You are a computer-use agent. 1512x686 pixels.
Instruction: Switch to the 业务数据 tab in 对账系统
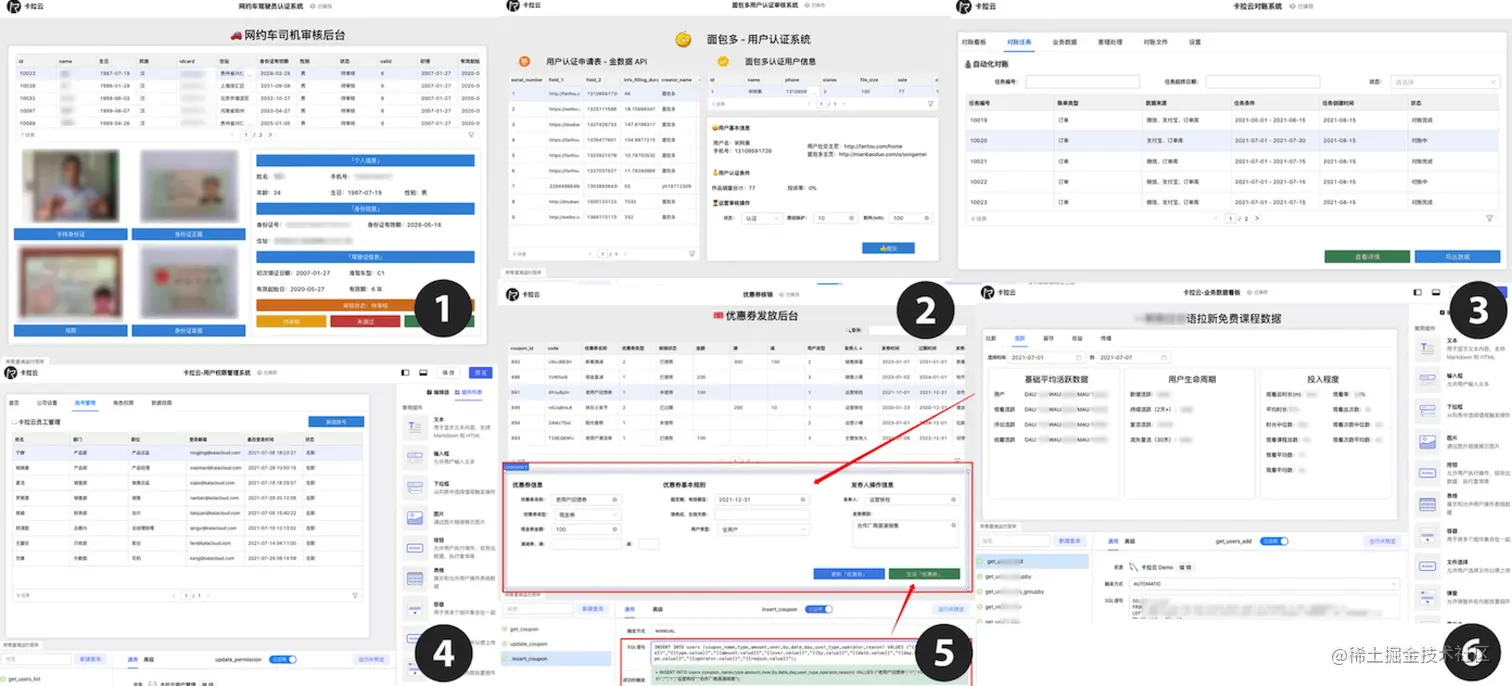coord(1064,43)
